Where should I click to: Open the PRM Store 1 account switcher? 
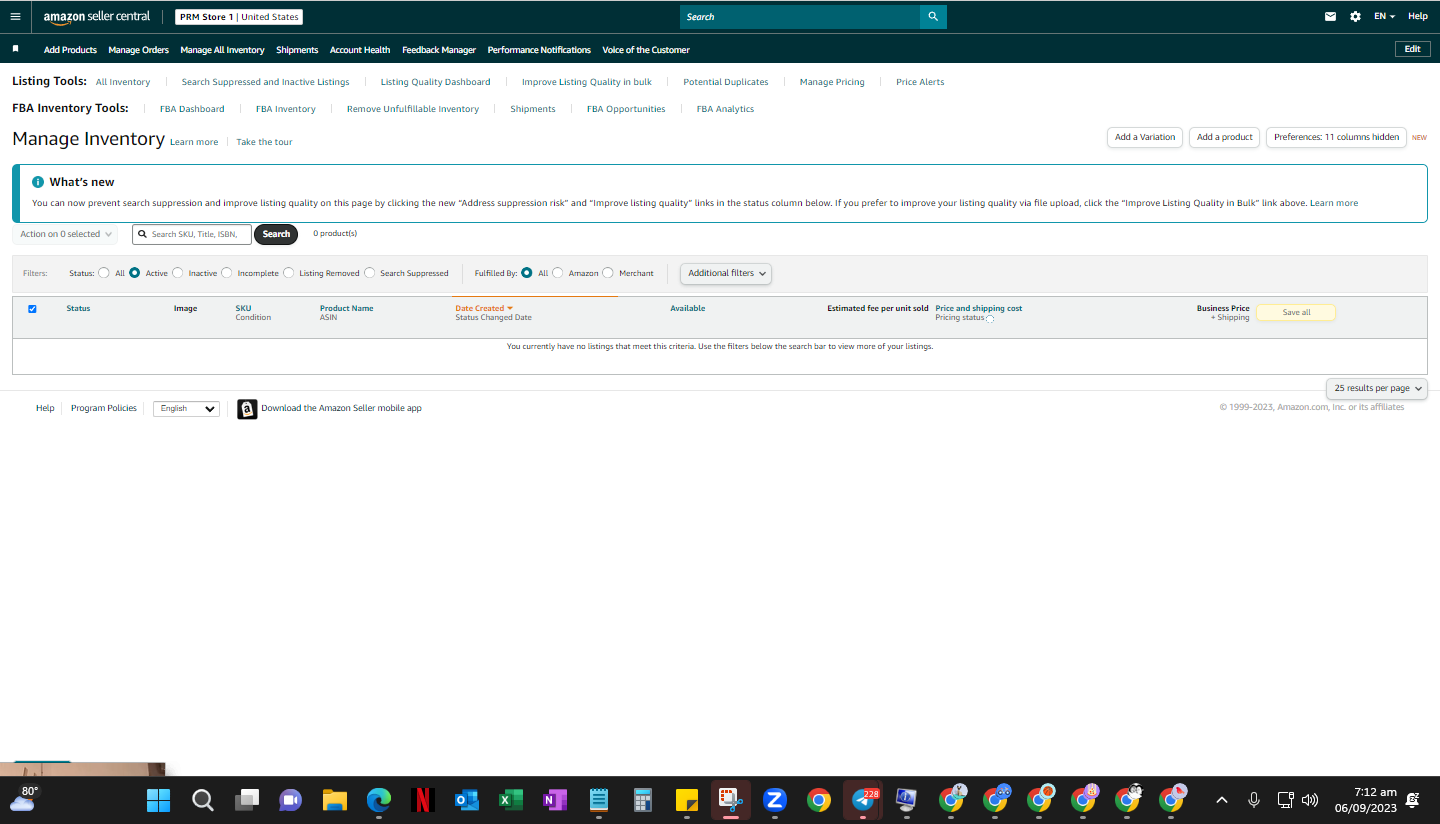coord(239,17)
